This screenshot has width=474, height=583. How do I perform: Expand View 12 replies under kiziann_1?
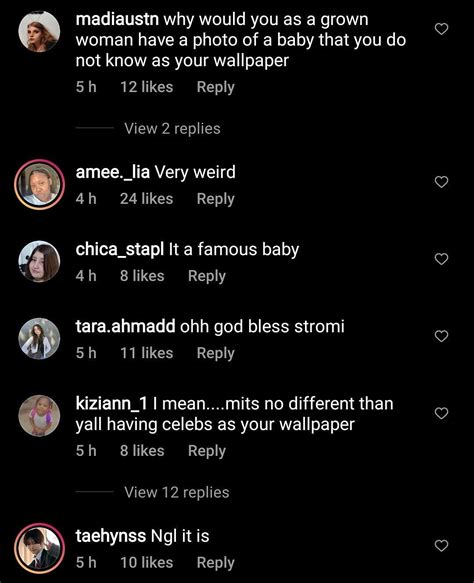click(x=177, y=492)
